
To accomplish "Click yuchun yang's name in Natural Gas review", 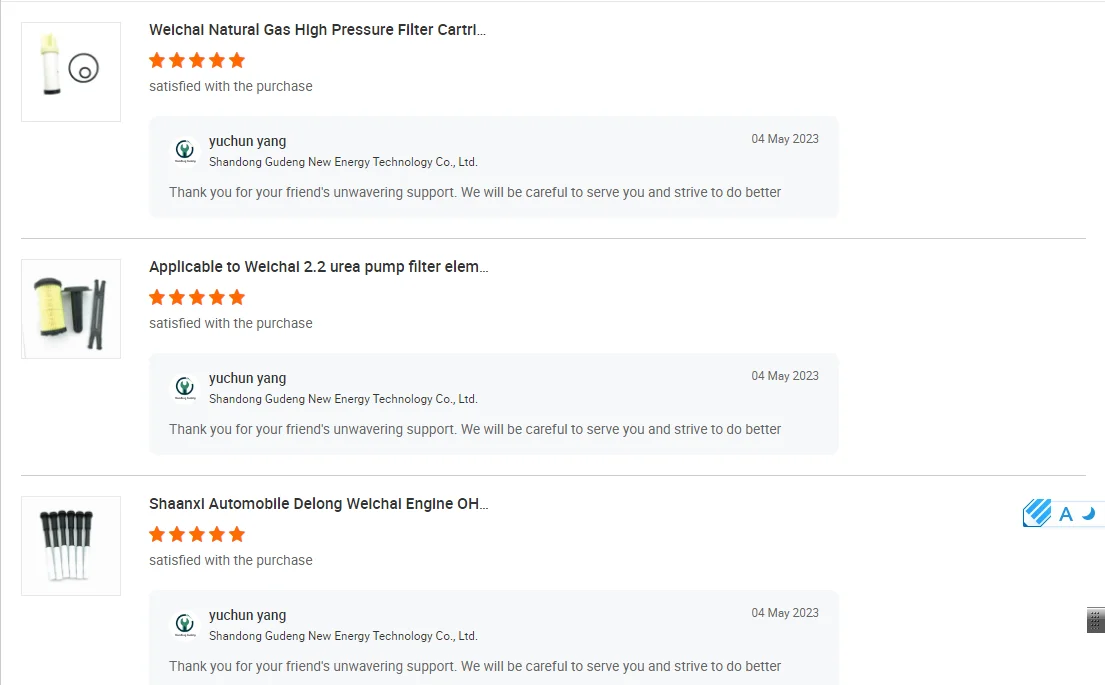I will pyautogui.click(x=247, y=141).
